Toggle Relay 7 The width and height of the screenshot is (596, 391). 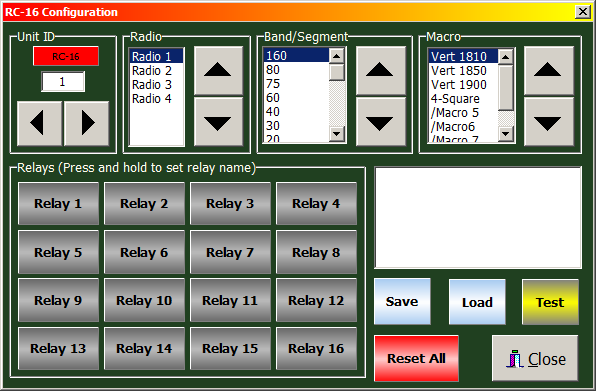tap(230, 252)
